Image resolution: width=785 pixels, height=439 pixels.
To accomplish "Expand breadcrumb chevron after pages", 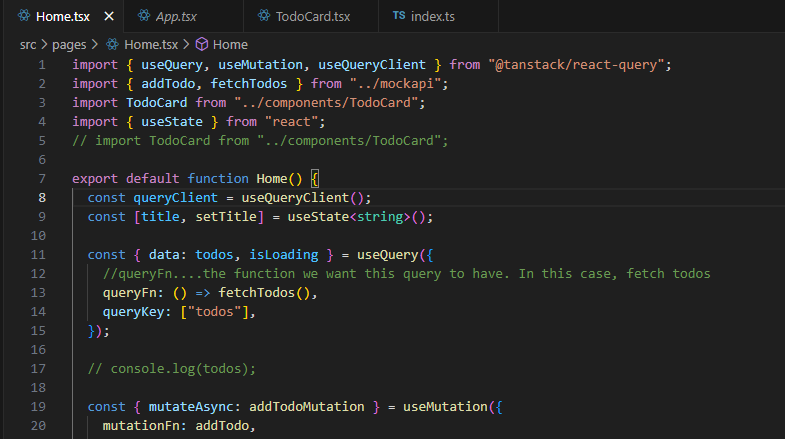I will click(95, 45).
